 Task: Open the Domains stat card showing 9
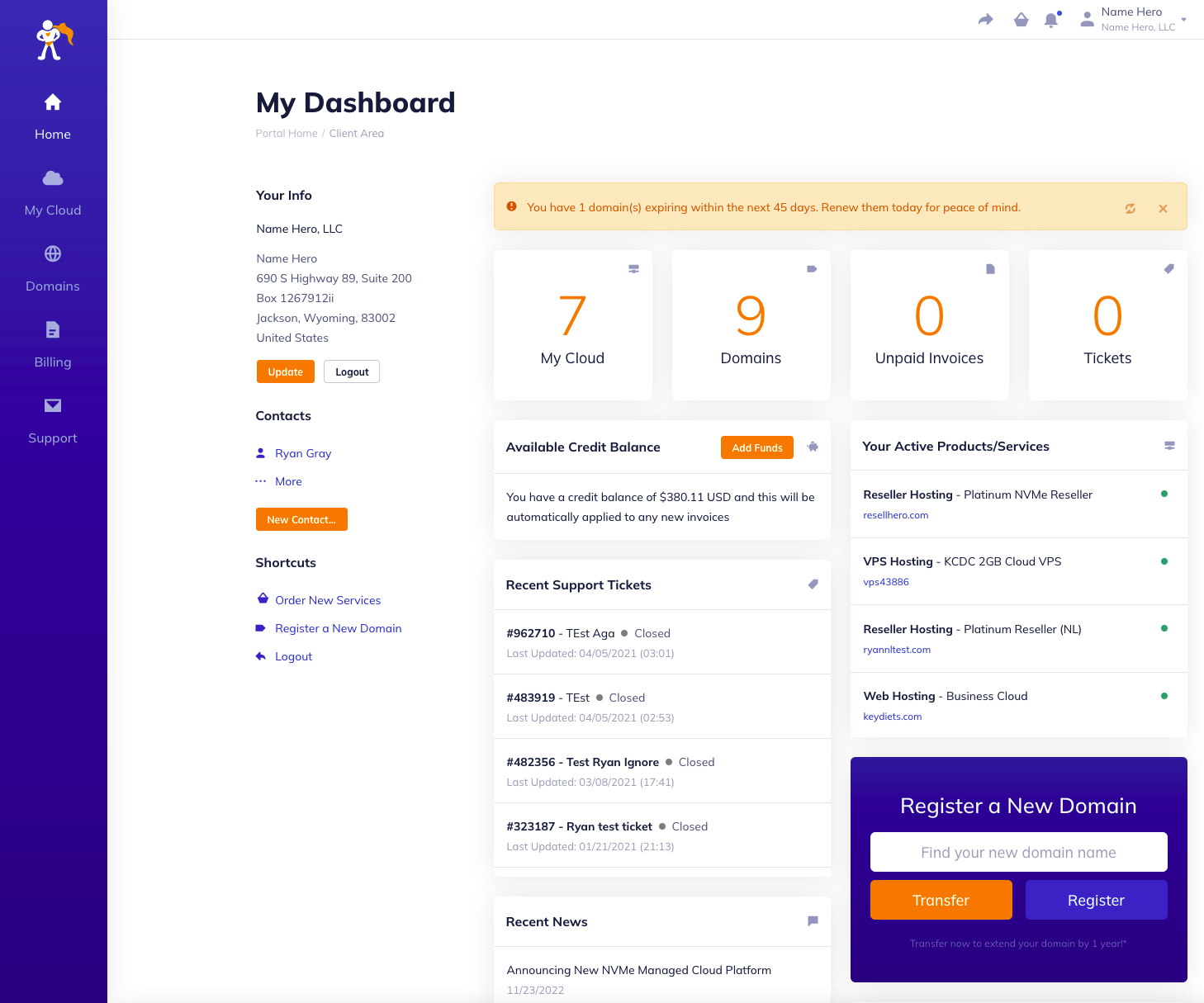tap(751, 325)
